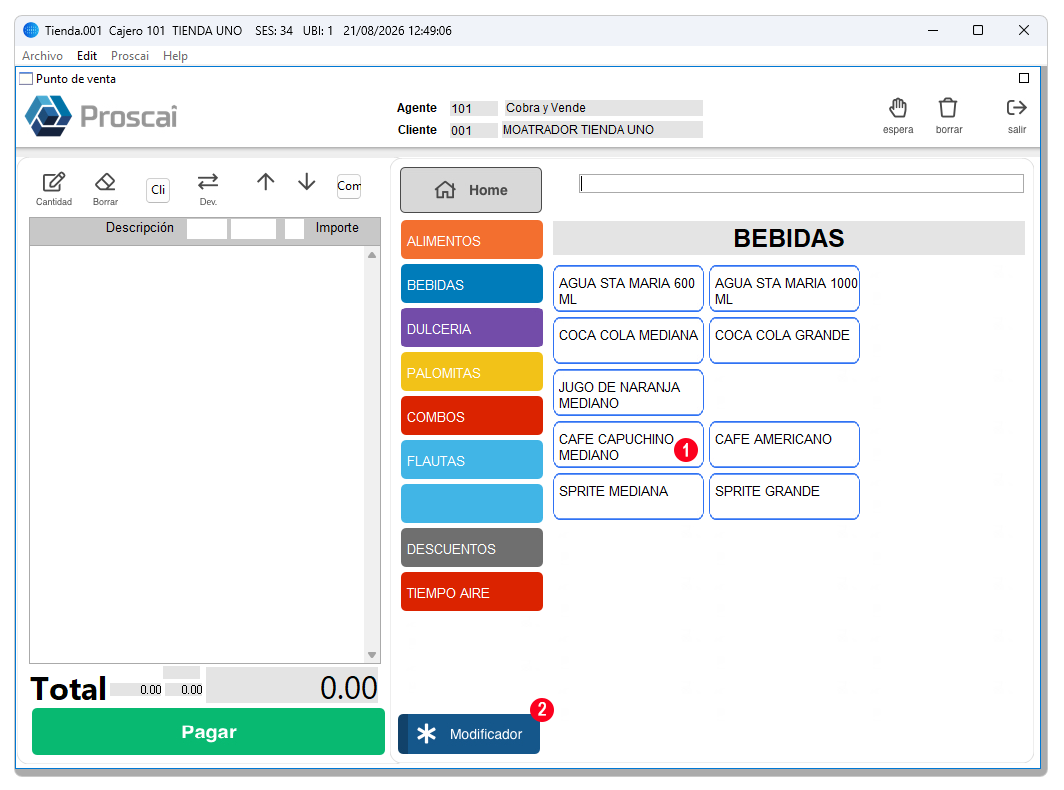The width and height of the screenshot is (1064, 790).
Task: Move selection down with down arrow
Action: coord(307,182)
